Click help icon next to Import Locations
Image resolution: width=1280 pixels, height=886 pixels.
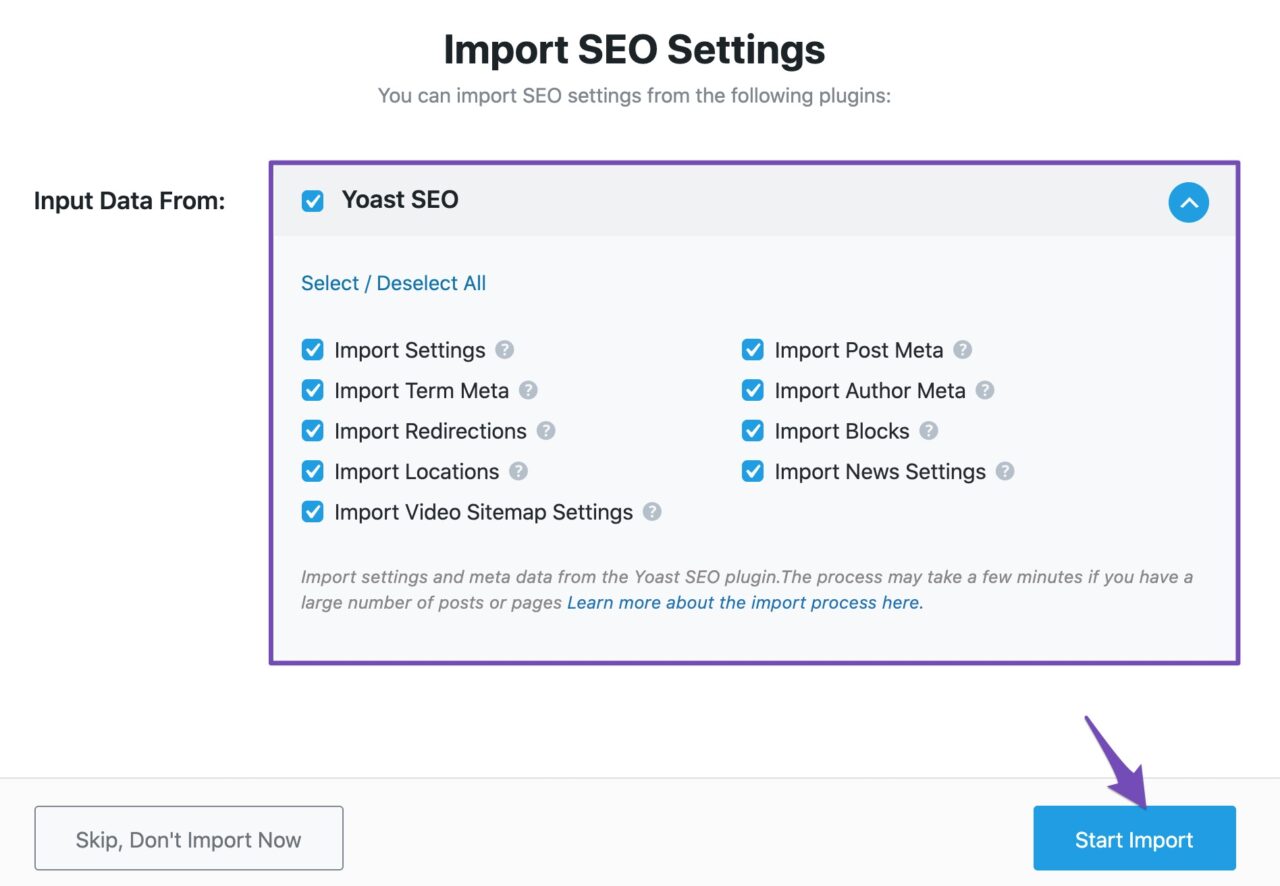[518, 471]
